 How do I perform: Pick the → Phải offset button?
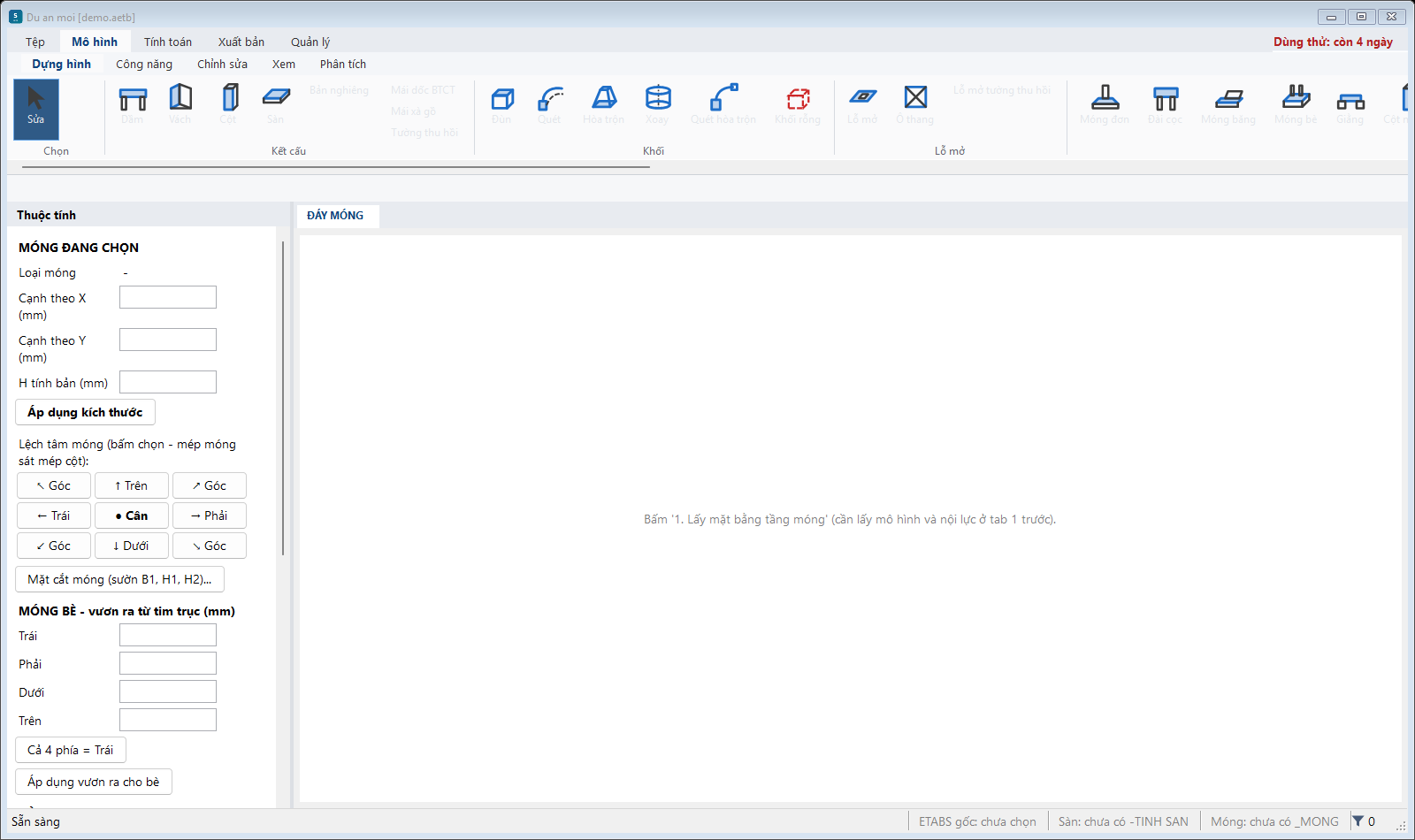point(210,515)
